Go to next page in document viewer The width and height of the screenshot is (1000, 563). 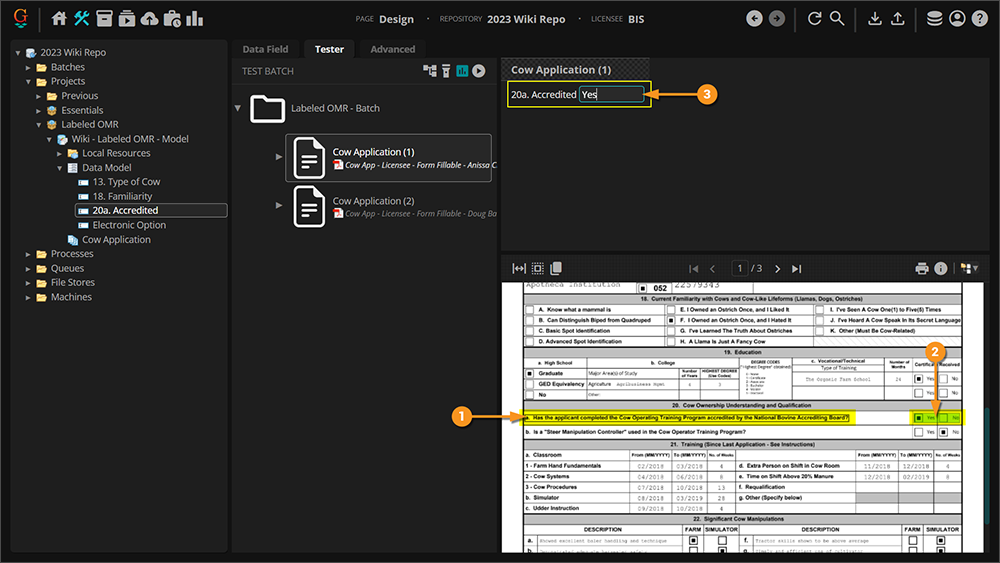[778, 269]
